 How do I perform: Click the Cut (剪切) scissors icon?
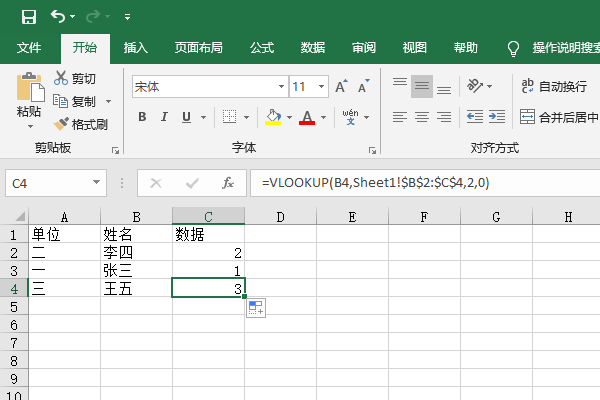point(63,78)
